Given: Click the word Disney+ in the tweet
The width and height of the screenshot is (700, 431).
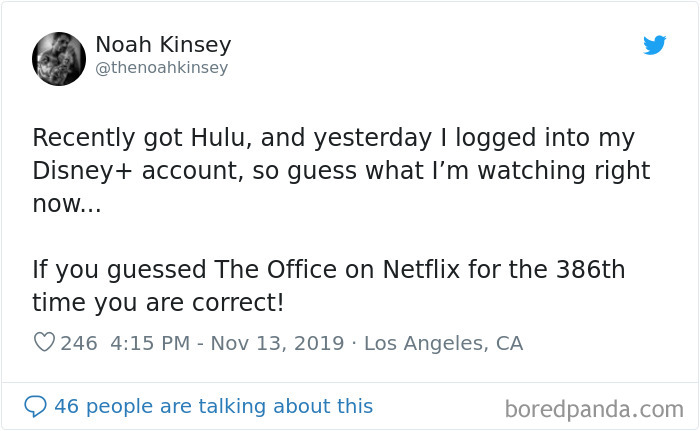Looking at the screenshot, I should [85, 171].
